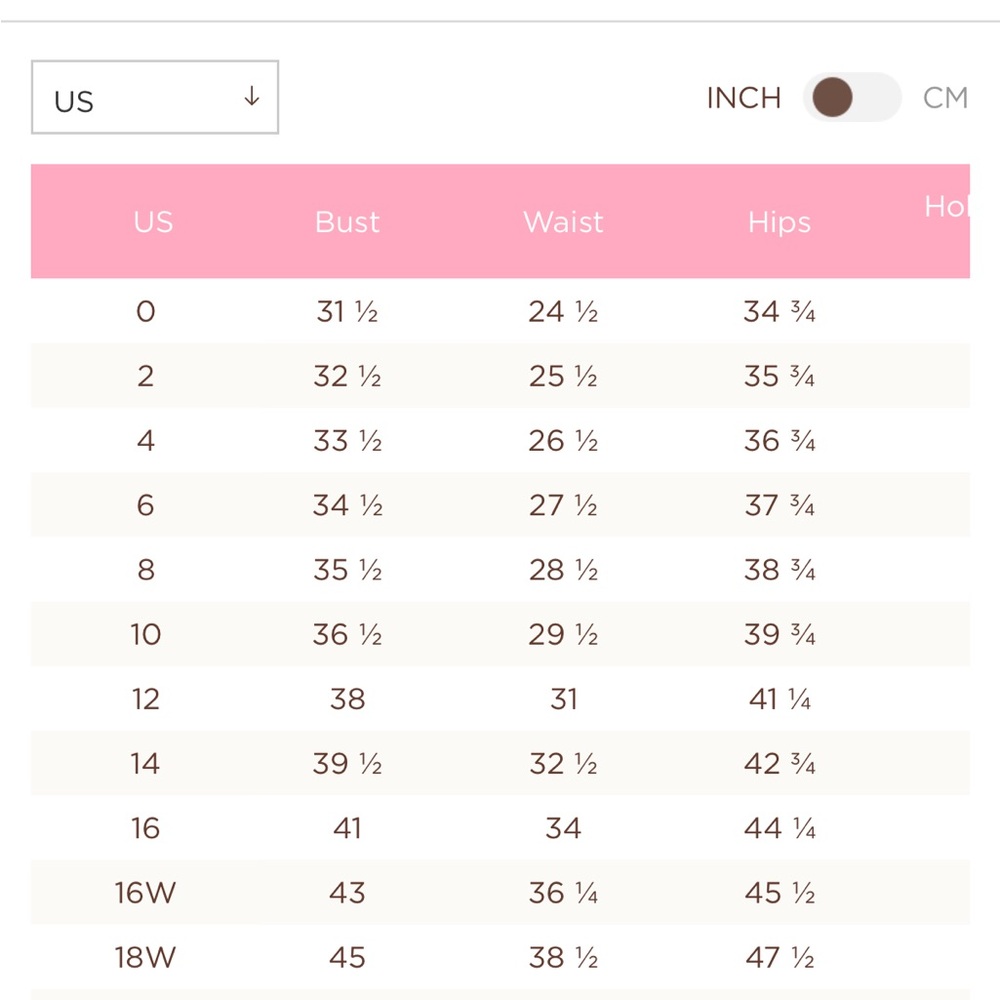Click the dropdown down-arrow icon
Viewport: 1000px width, 1000px height.
point(252,96)
